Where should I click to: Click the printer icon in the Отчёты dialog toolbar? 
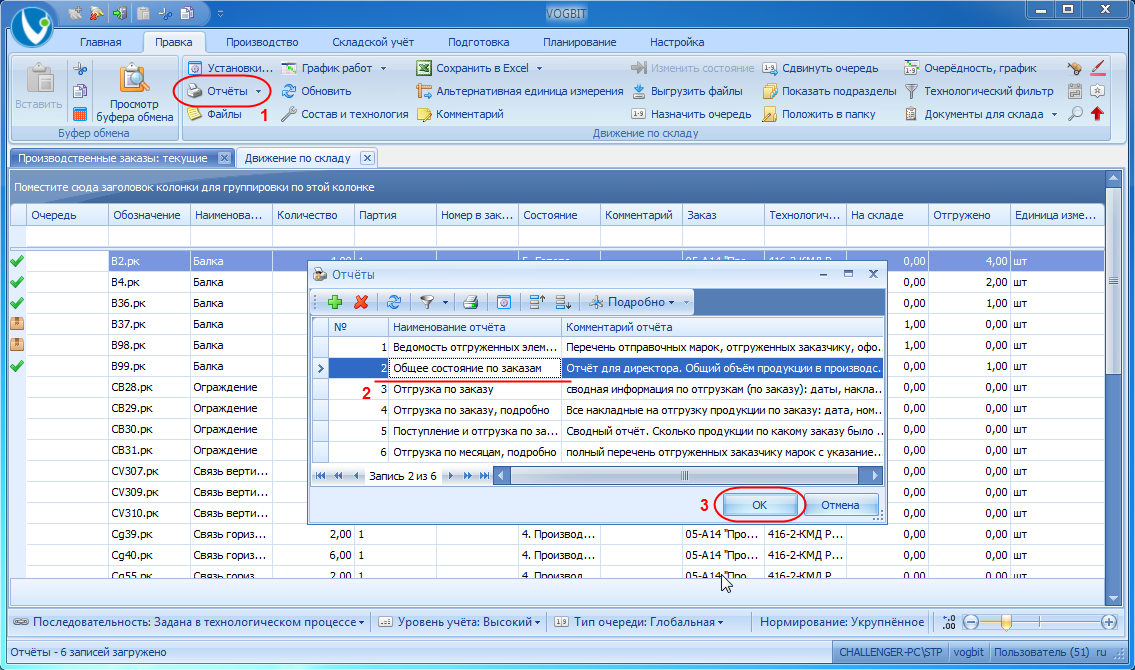point(471,302)
